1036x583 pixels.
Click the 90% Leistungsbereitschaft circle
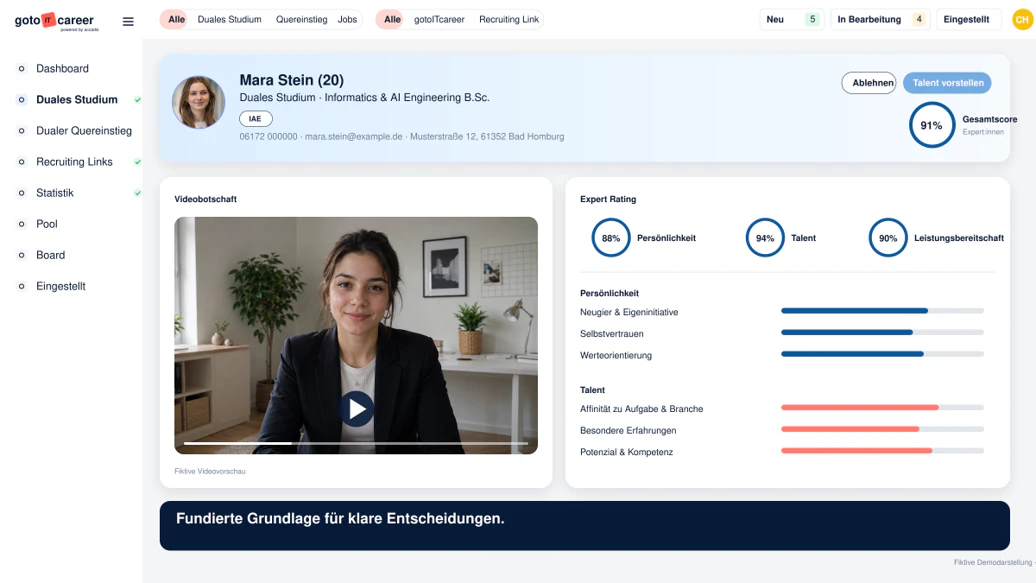point(887,238)
